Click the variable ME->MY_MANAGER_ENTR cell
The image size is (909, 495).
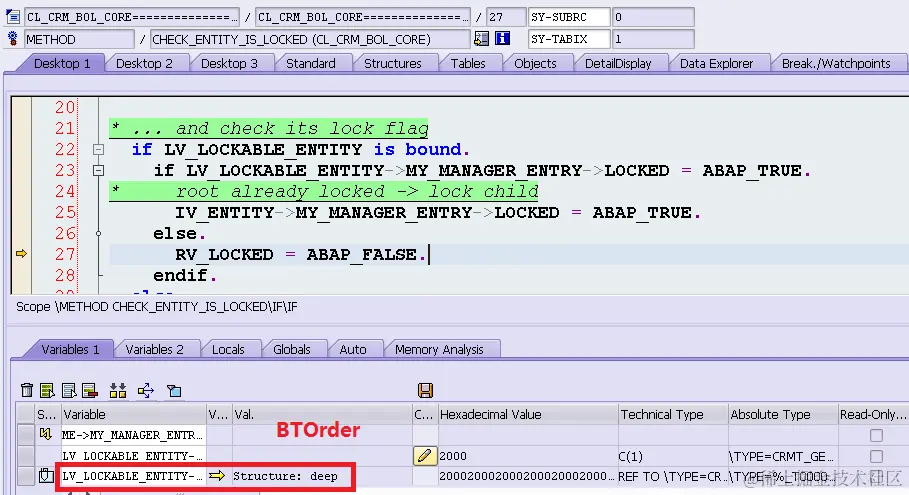[133, 435]
